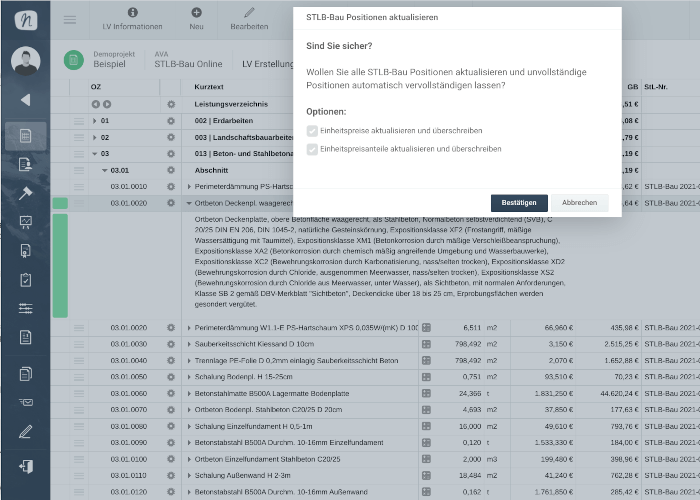Expand Schalung Bodenpl. H 15-25cm position
This screenshot has width=700, height=500.
pos(189,377)
